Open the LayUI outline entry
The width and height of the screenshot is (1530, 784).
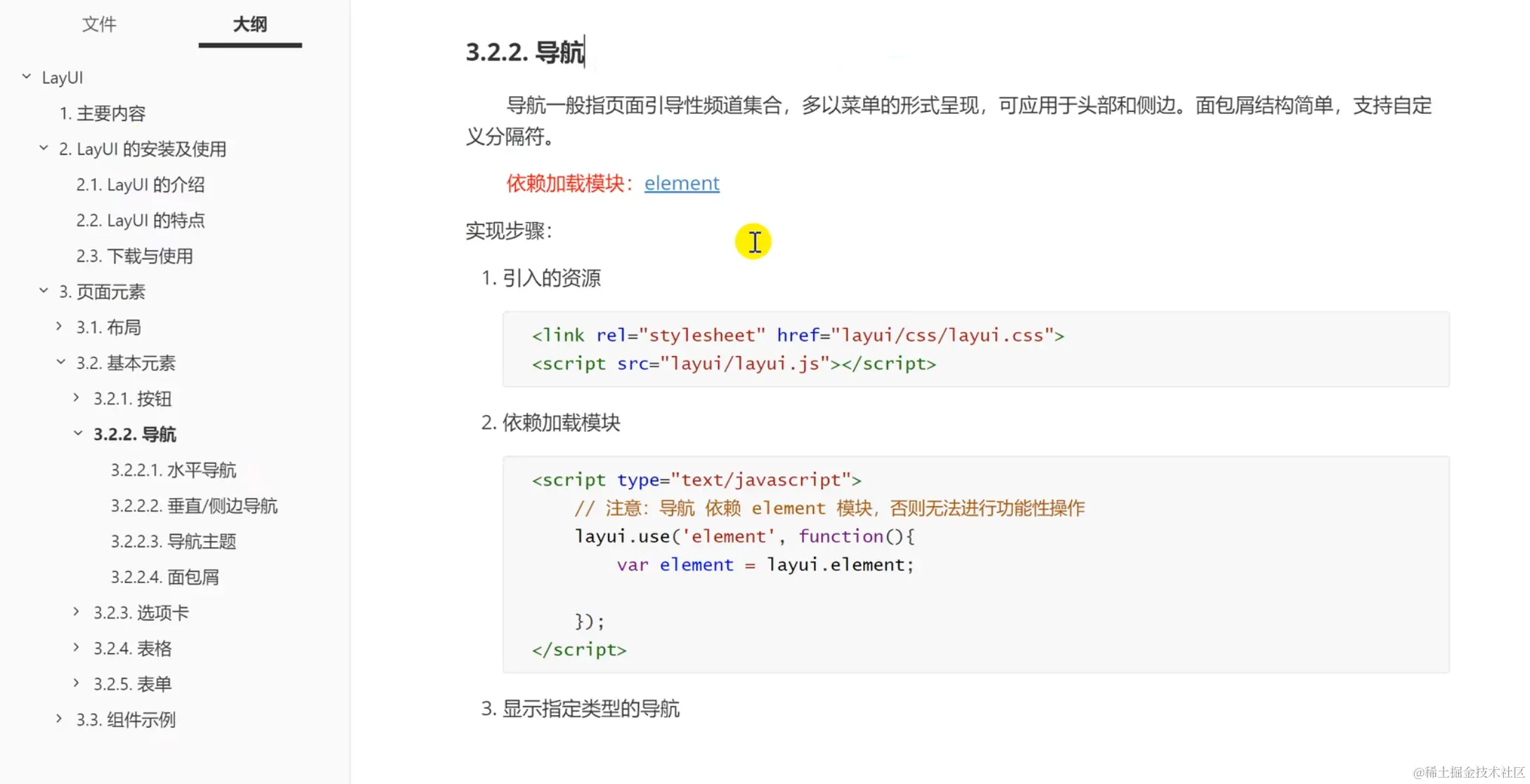point(63,77)
